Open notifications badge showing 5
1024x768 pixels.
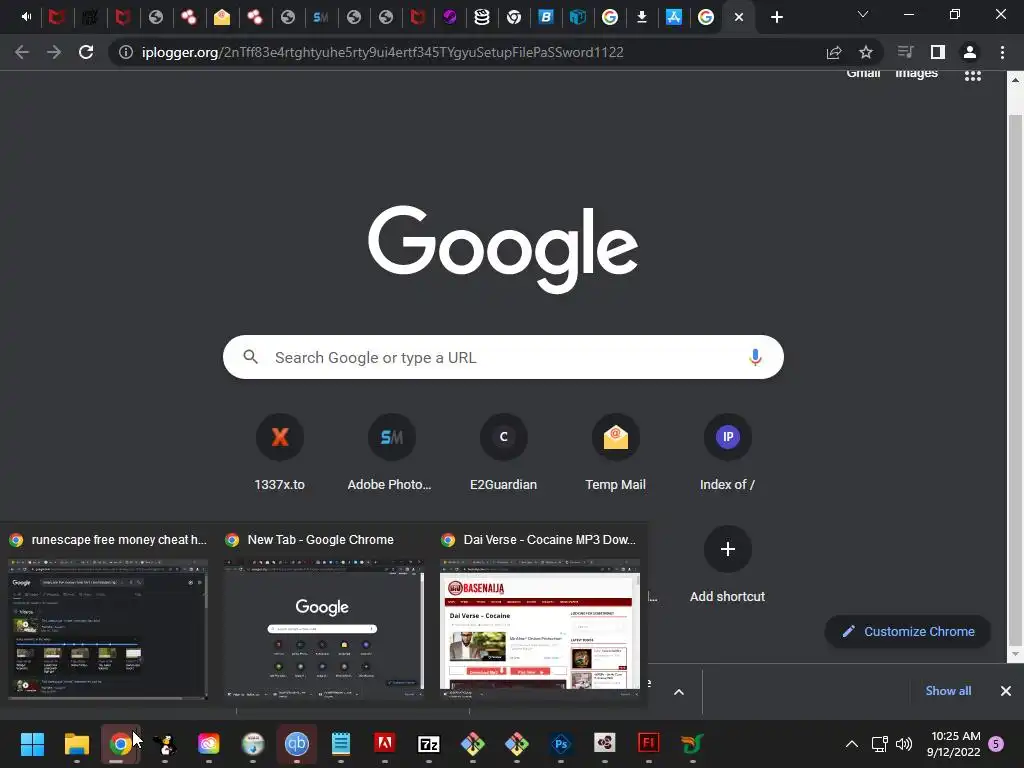[997, 744]
